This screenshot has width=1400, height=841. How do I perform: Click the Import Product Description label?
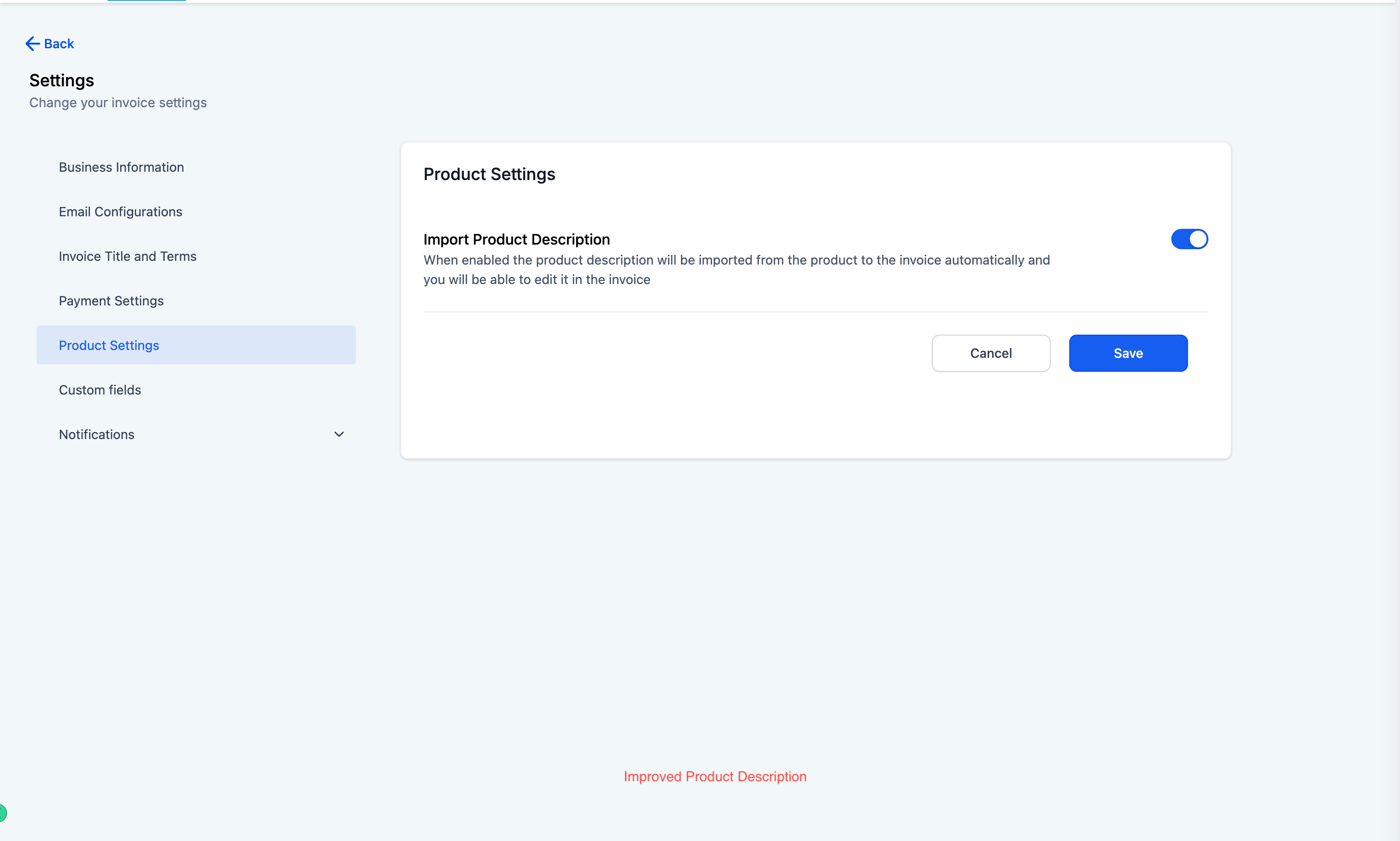(x=516, y=239)
